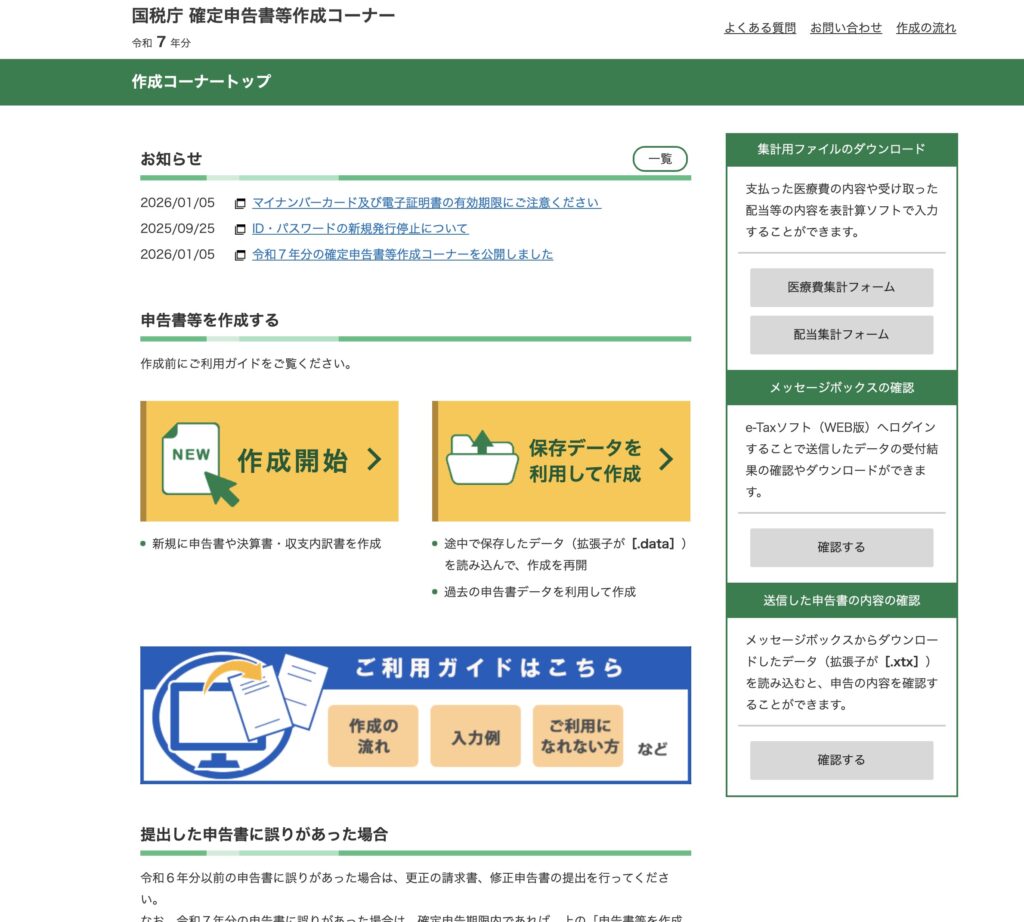Select the ご利用になれない方 tile in the banner

(x=578, y=737)
